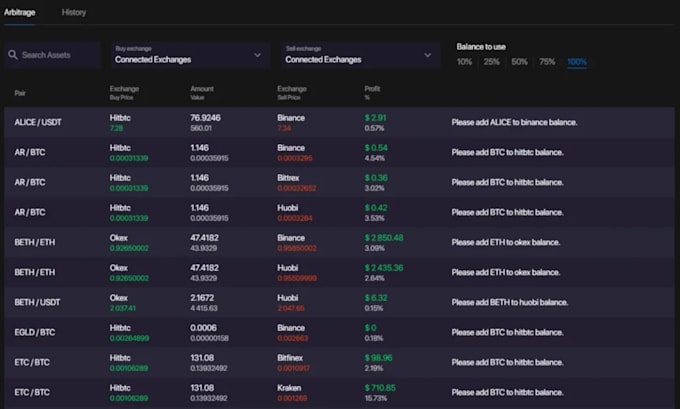Select 100% balance to use
The width and height of the screenshot is (680, 409).
pyautogui.click(x=577, y=62)
